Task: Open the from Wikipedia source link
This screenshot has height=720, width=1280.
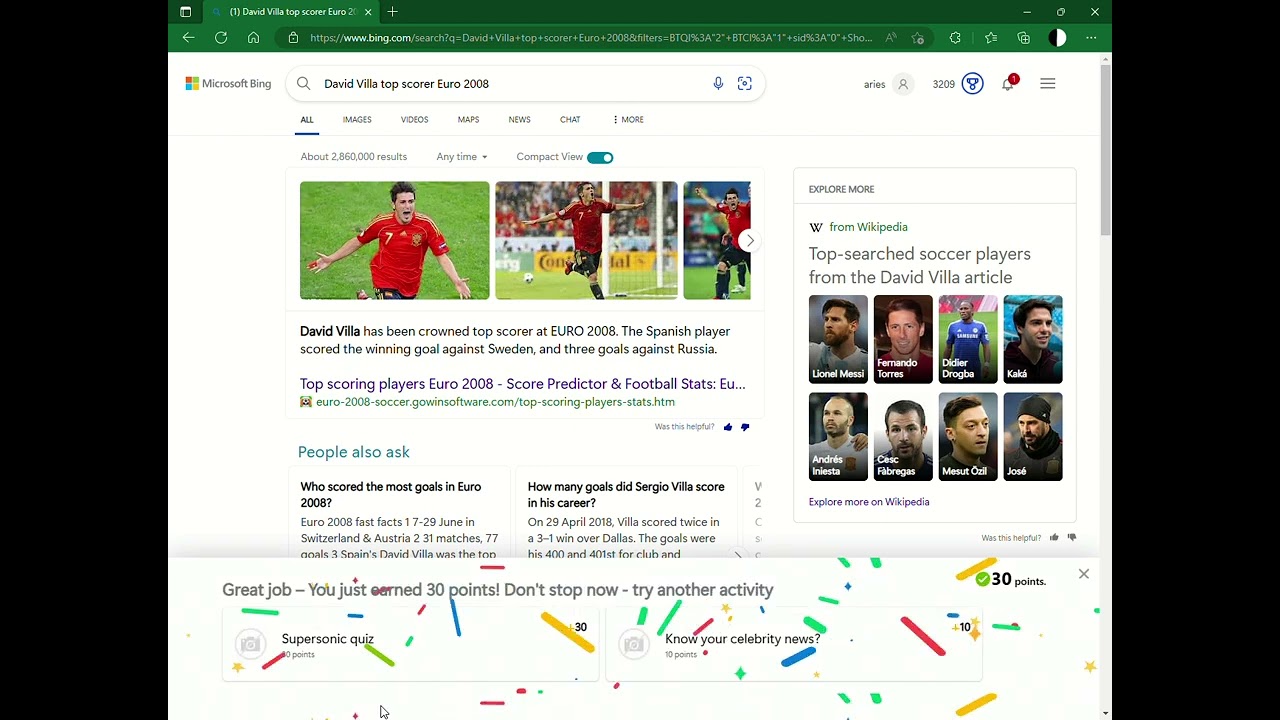Action: pyautogui.click(x=868, y=227)
